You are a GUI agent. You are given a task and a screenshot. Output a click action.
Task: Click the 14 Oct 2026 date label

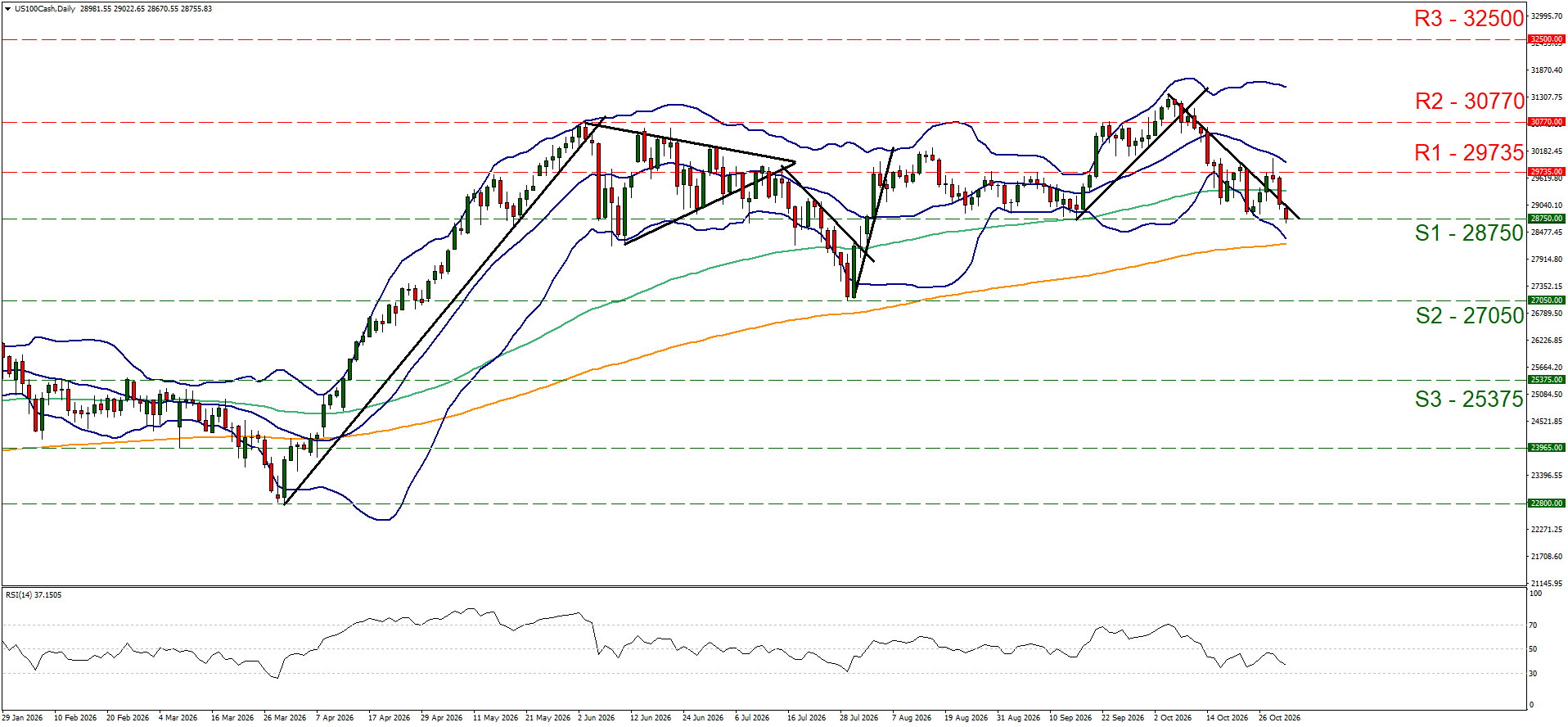coord(1228,718)
